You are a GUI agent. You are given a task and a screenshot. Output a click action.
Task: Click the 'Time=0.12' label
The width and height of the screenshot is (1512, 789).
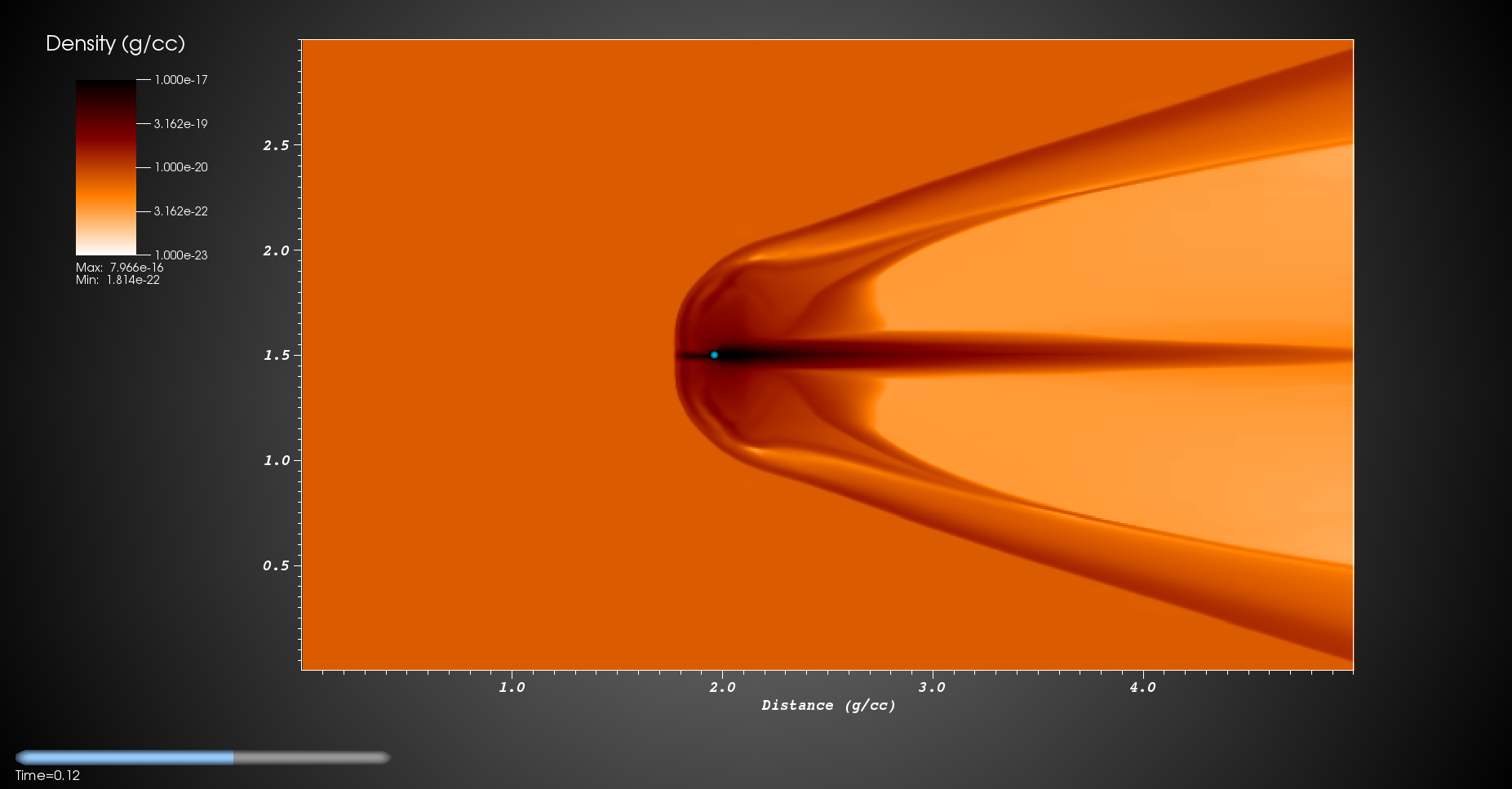click(x=48, y=775)
